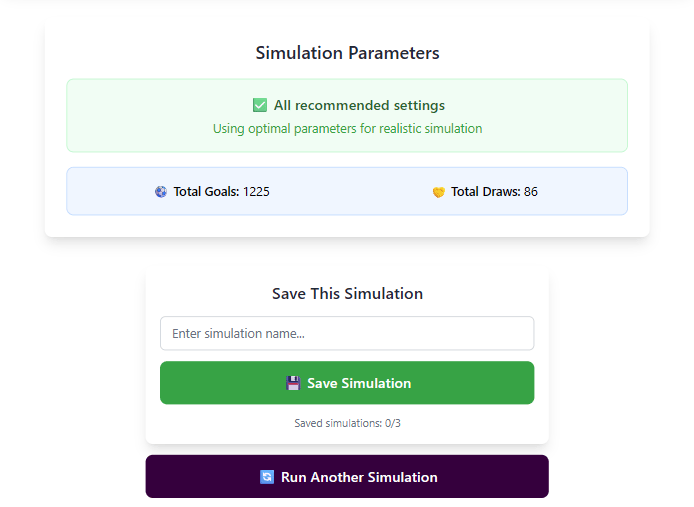Click the Simulation Parameters heading
Image resolution: width=694 pixels, height=507 pixels.
(347, 53)
